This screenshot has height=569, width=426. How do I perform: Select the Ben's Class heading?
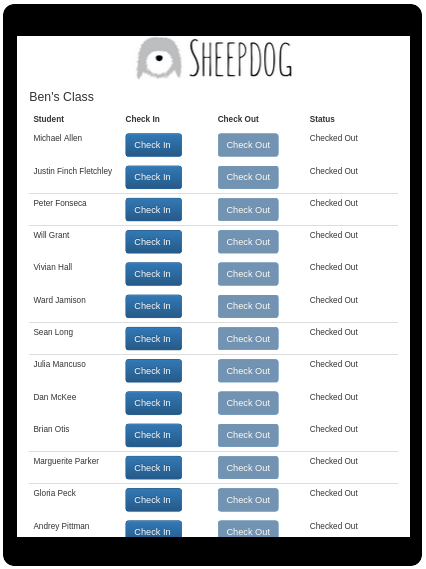61,97
